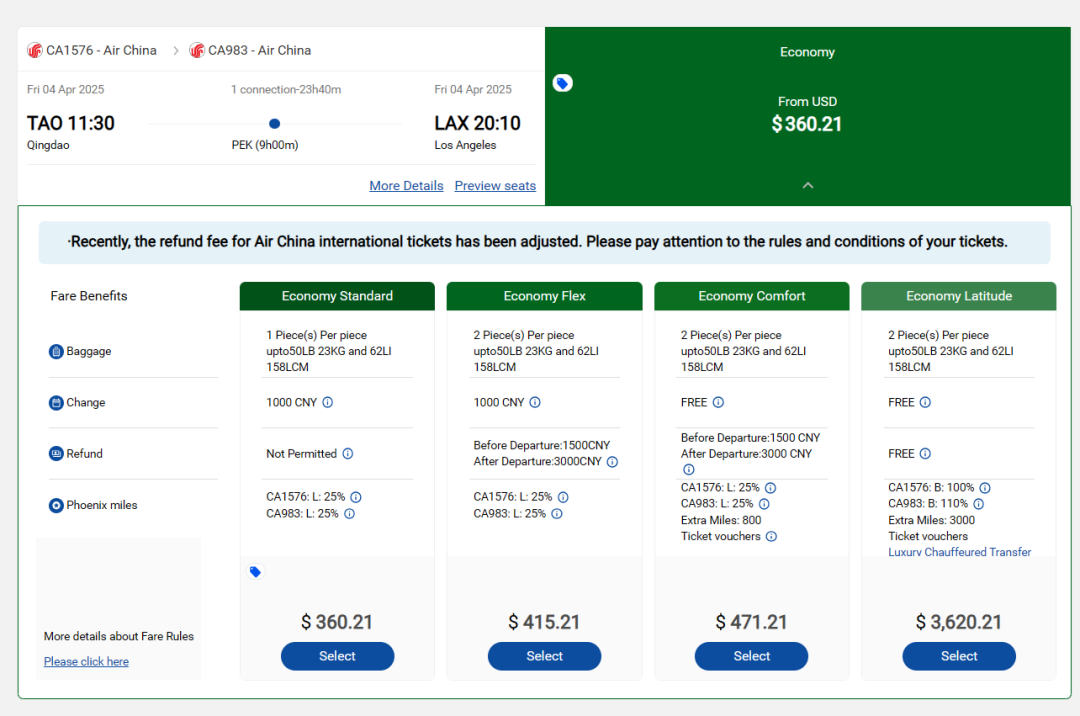Click the 'PEK (9h00m)' layover label
This screenshot has height=716, width=1080.
[265, 145]
